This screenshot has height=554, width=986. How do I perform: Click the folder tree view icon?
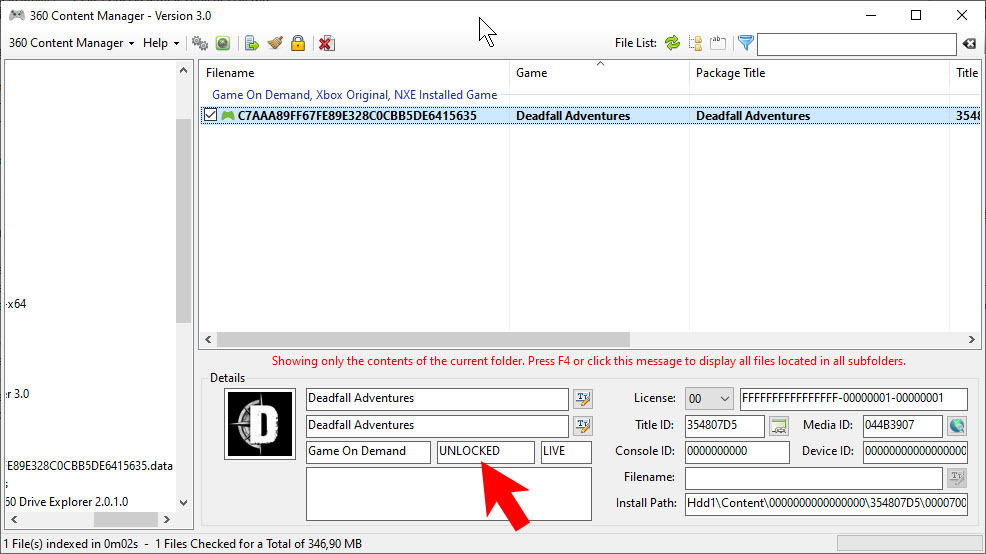695,43
